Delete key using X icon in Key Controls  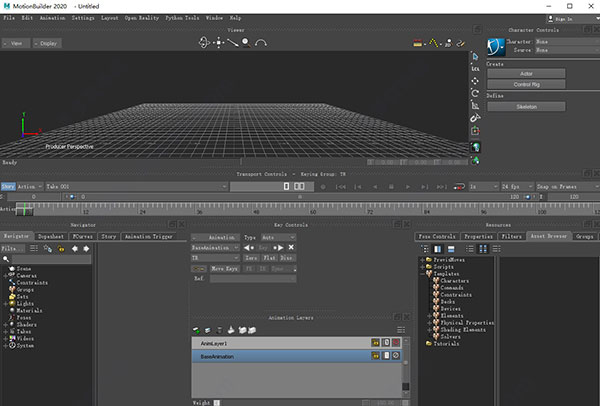tap(291, 246)
